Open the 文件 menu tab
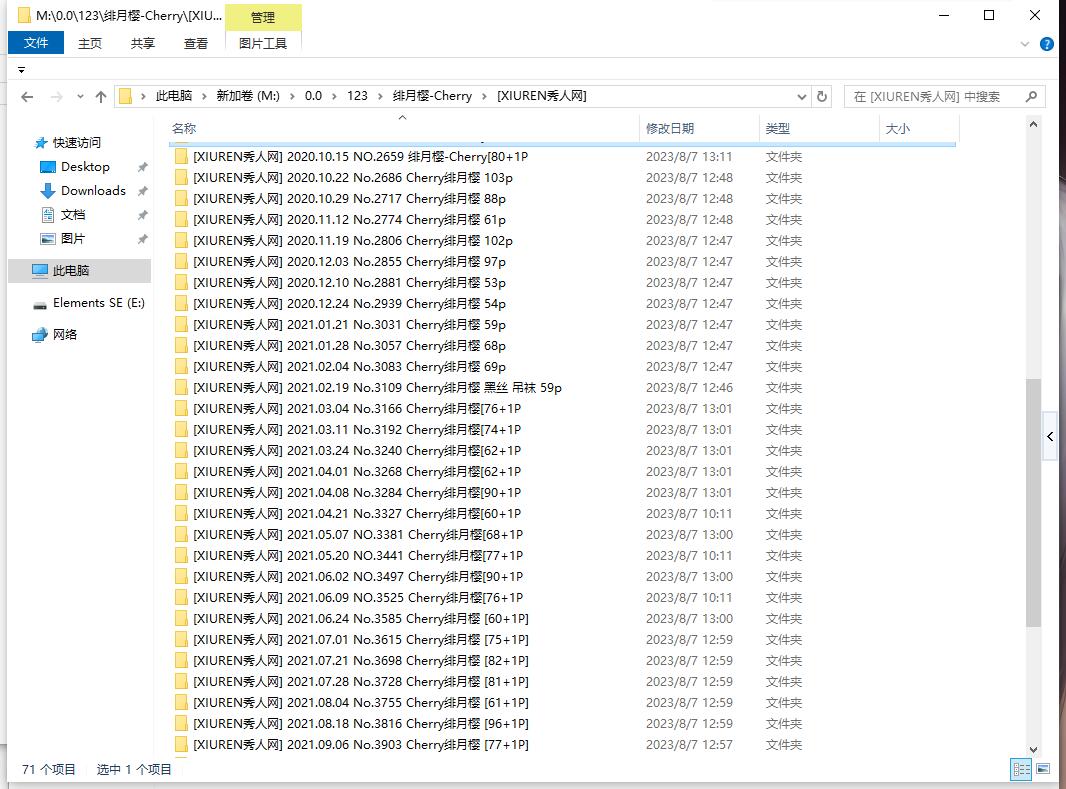The width and height of the screenshot is (1066, 789). 36,43
